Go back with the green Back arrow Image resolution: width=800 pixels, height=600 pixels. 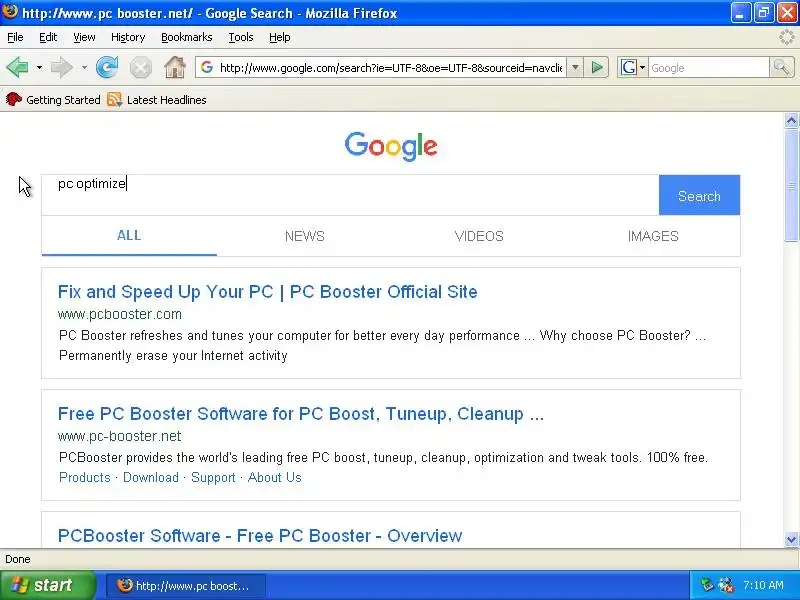pyautogui.click(x=17, y=67)
